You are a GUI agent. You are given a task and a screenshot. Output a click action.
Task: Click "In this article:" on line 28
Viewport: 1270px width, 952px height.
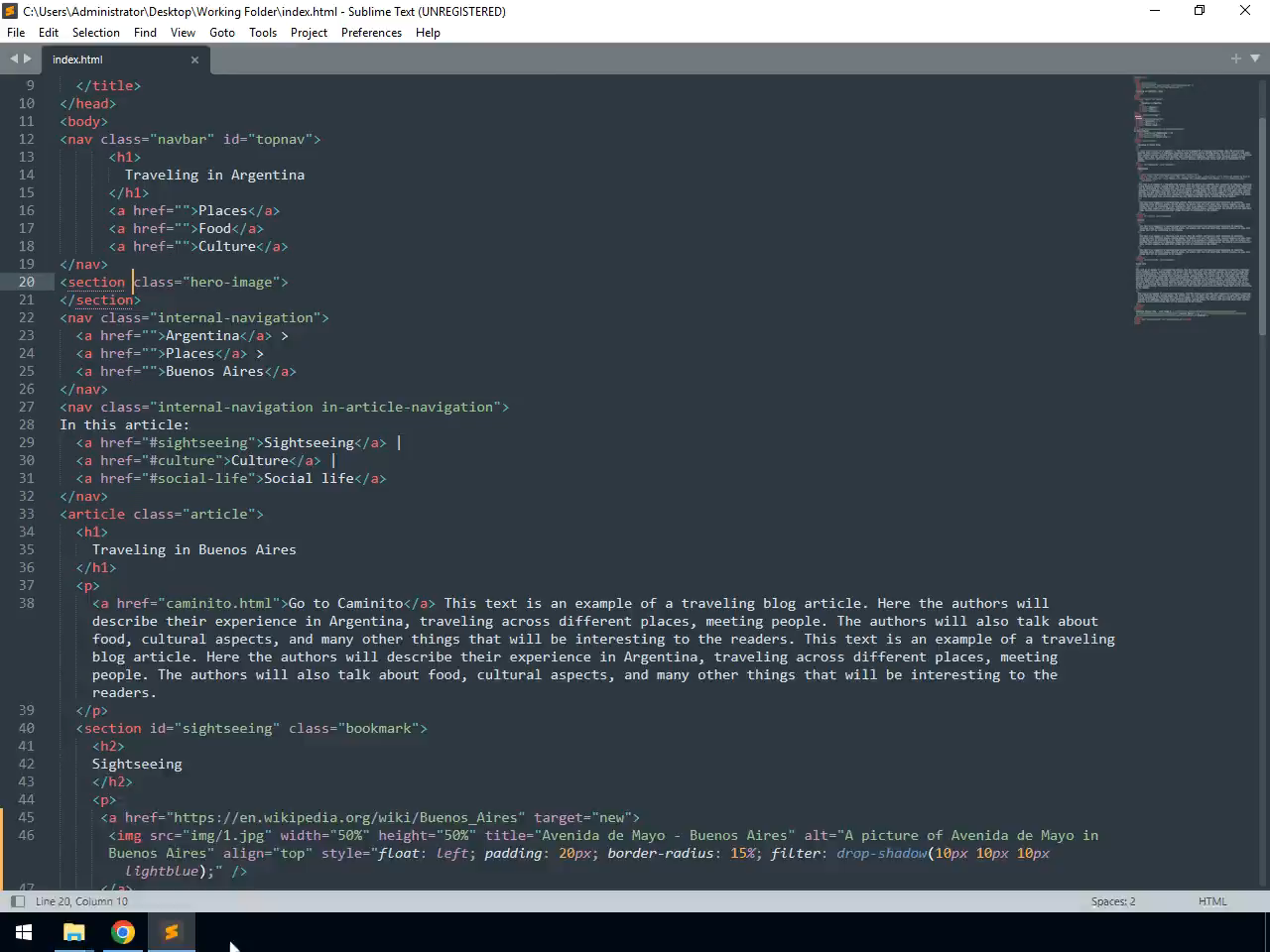(124, 424)
